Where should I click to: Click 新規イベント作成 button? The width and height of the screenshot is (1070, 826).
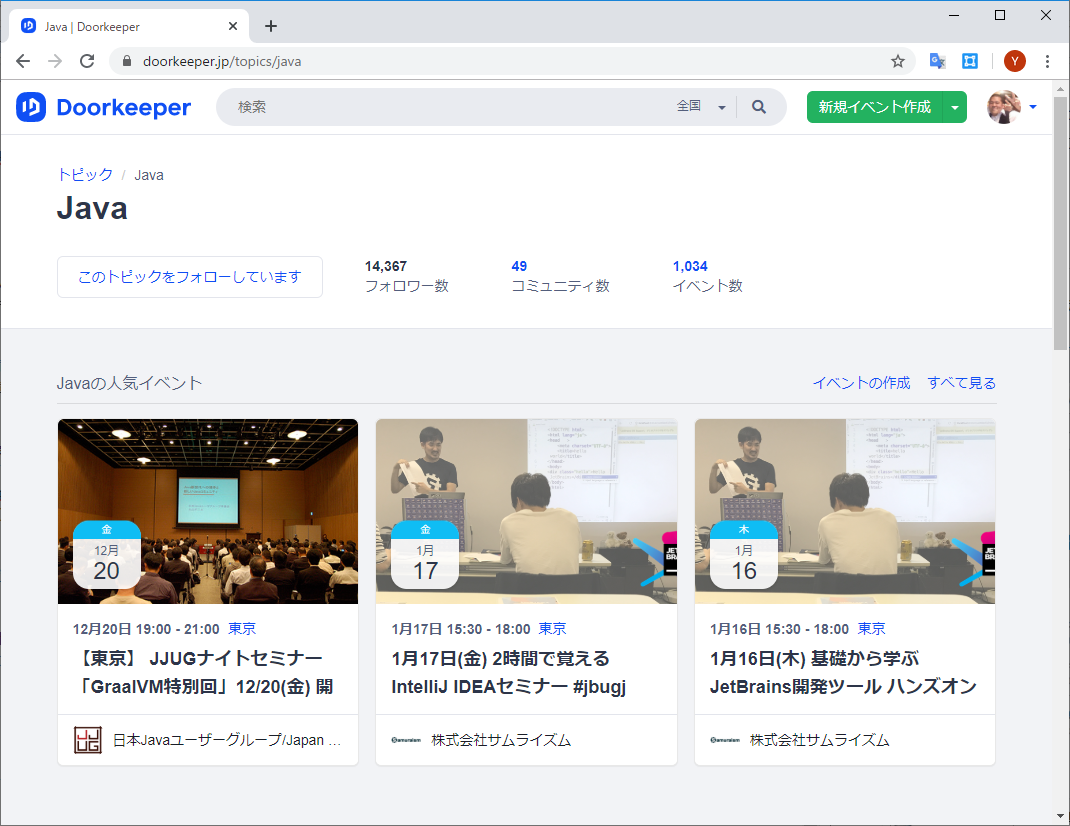pos(875,107)
